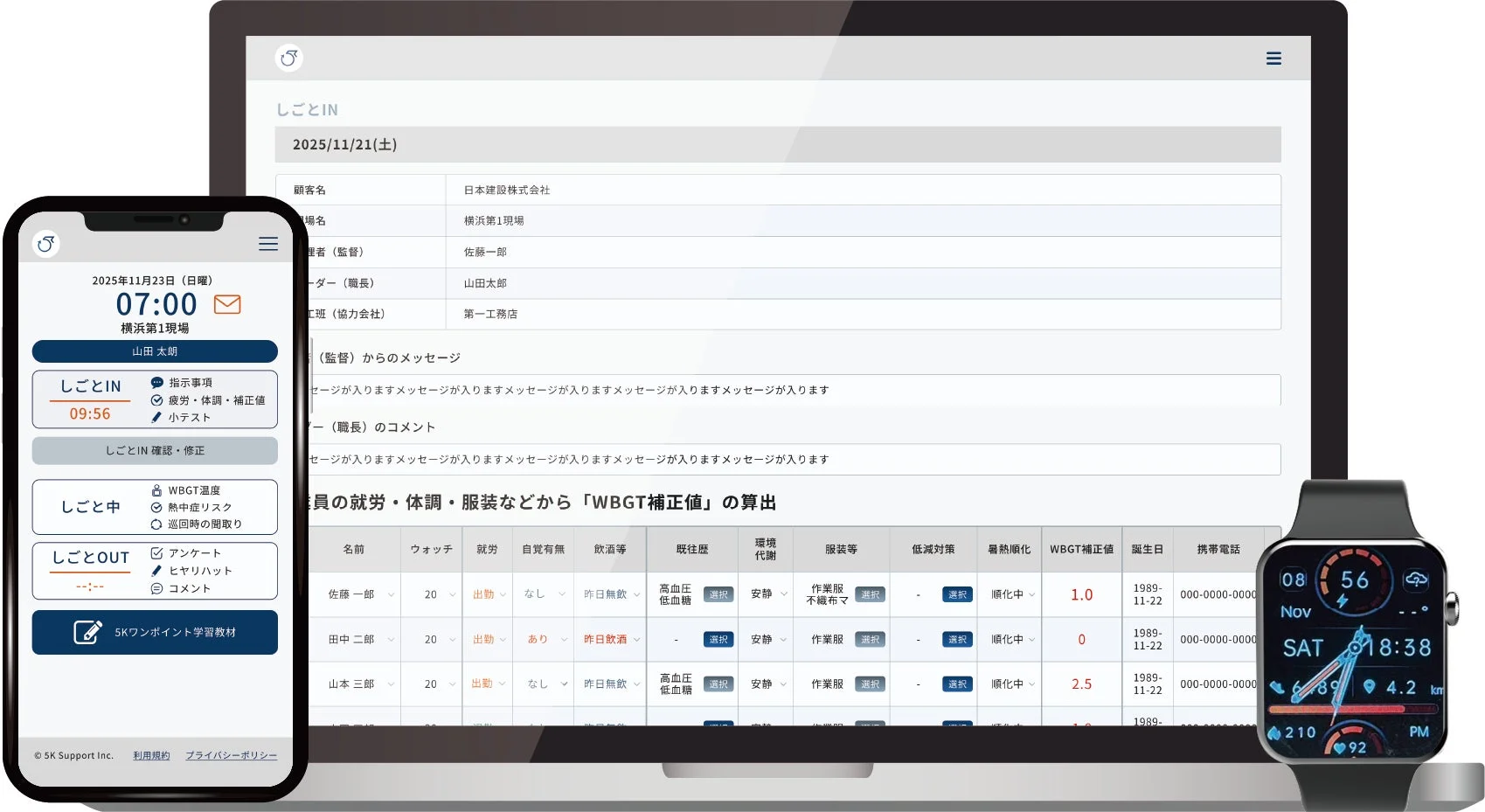Open the 利用規約 link

153,754
